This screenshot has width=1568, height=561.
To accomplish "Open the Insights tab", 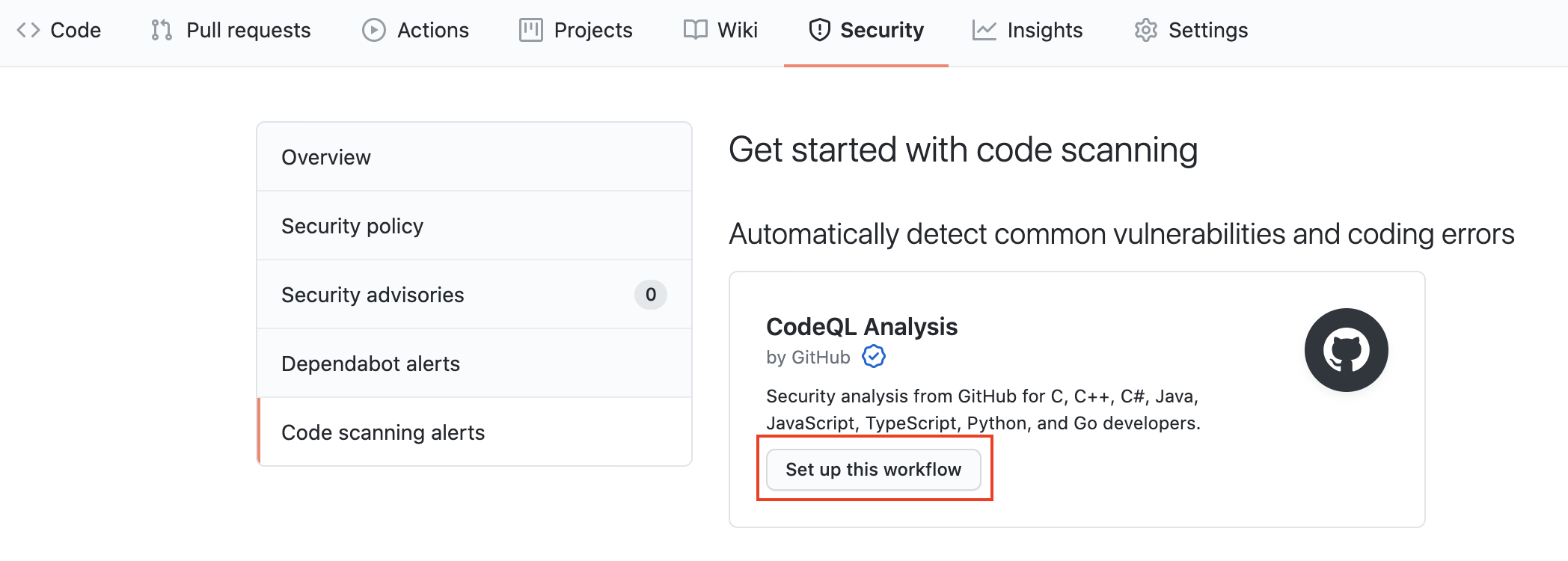I will 1027,30.
